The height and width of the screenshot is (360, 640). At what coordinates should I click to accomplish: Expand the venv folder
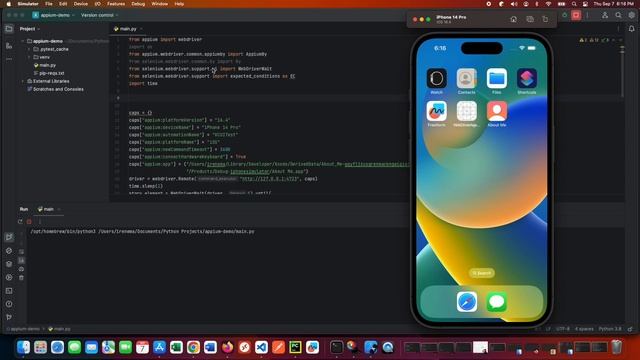29,57
